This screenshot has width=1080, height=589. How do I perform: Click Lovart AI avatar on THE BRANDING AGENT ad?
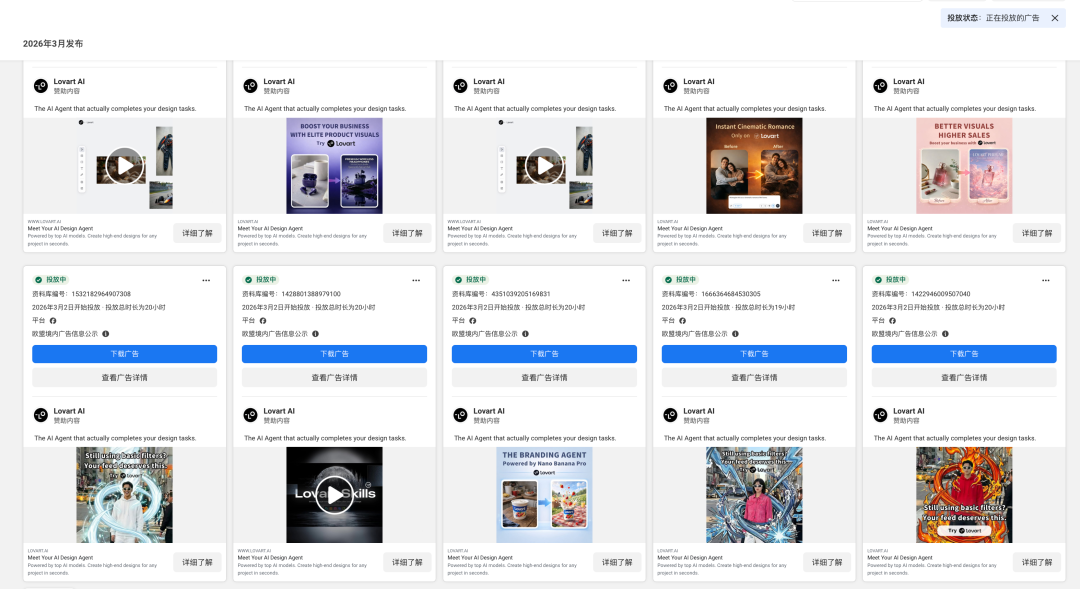(x=461, y=415)
